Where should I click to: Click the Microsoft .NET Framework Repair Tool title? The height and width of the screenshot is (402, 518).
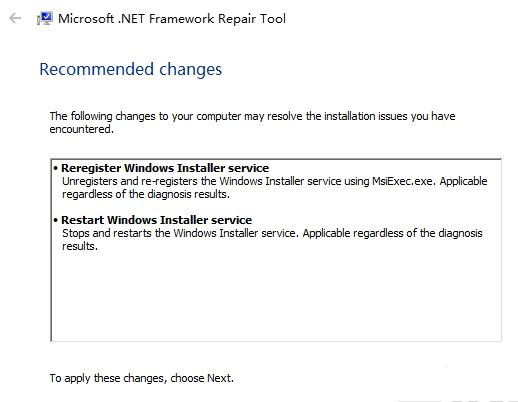click(x=172, y=18)
